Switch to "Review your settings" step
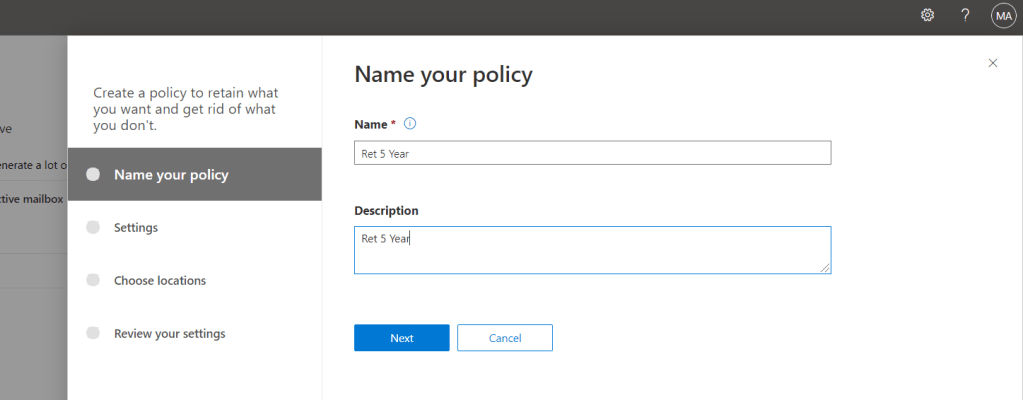Screen dimensions: 1023x400 click(x=169, y=334)
